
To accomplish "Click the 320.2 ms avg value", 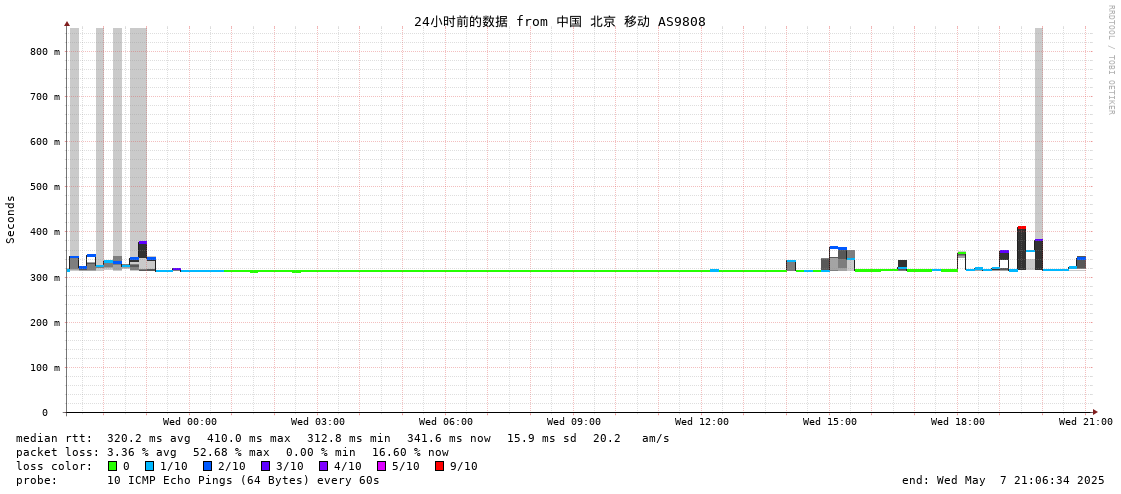I will click(149, 438).
